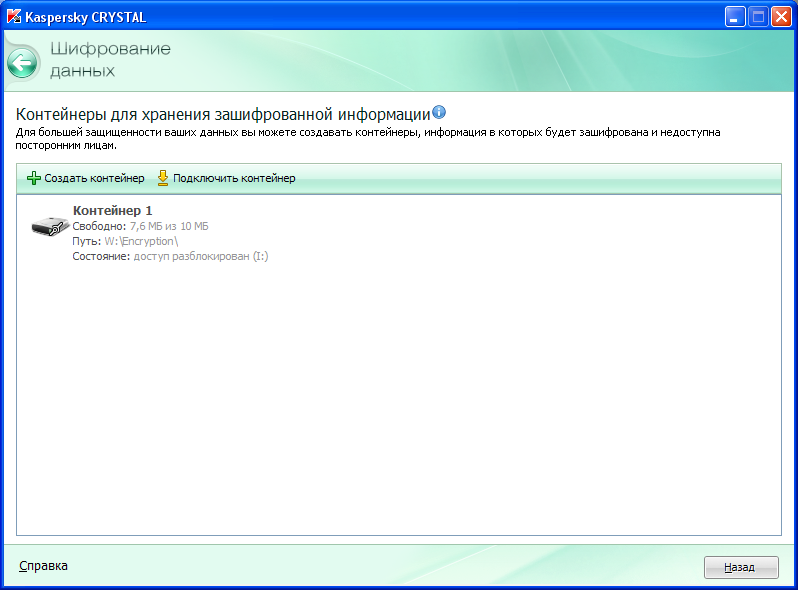Click the path W:\Encryption\
Viewport: 798px width, 590px height.
click(141, 241)
